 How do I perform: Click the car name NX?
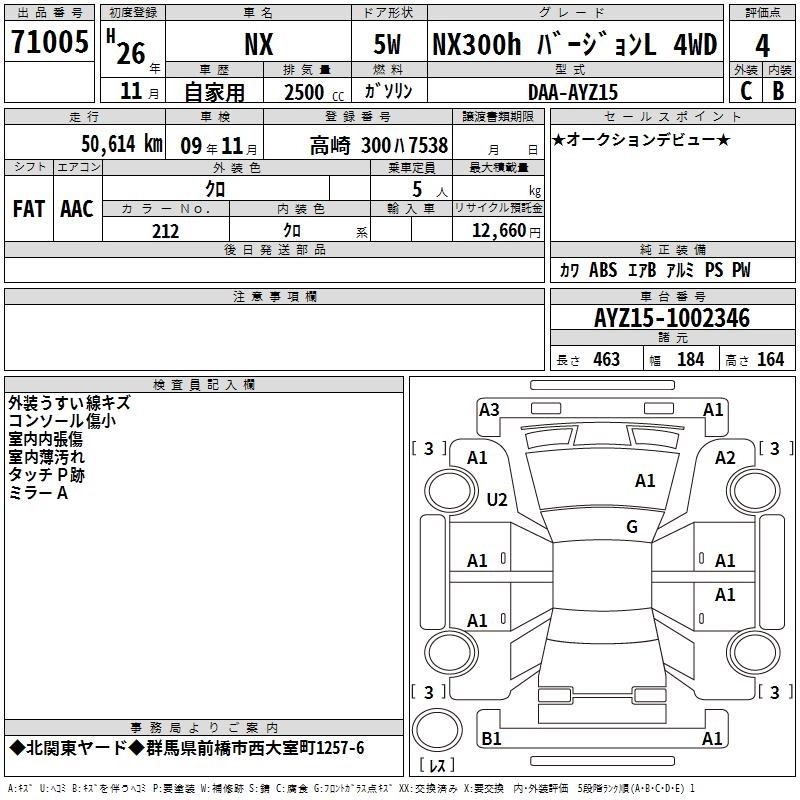259,44
